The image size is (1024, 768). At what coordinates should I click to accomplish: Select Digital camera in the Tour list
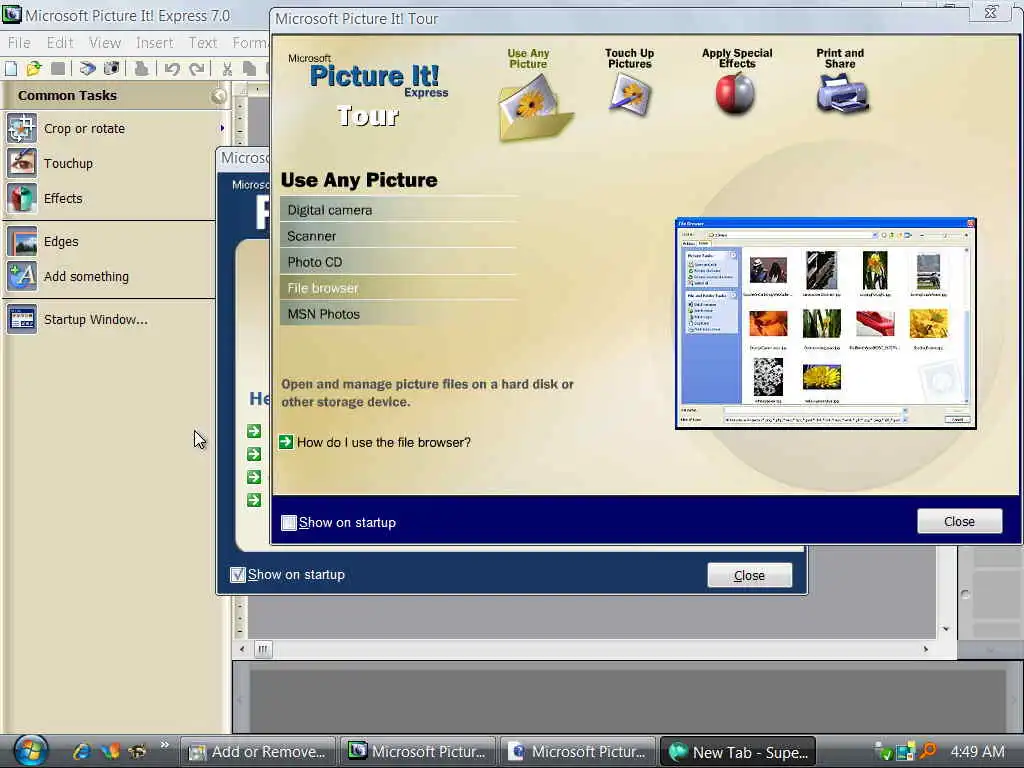click(399, 210)
